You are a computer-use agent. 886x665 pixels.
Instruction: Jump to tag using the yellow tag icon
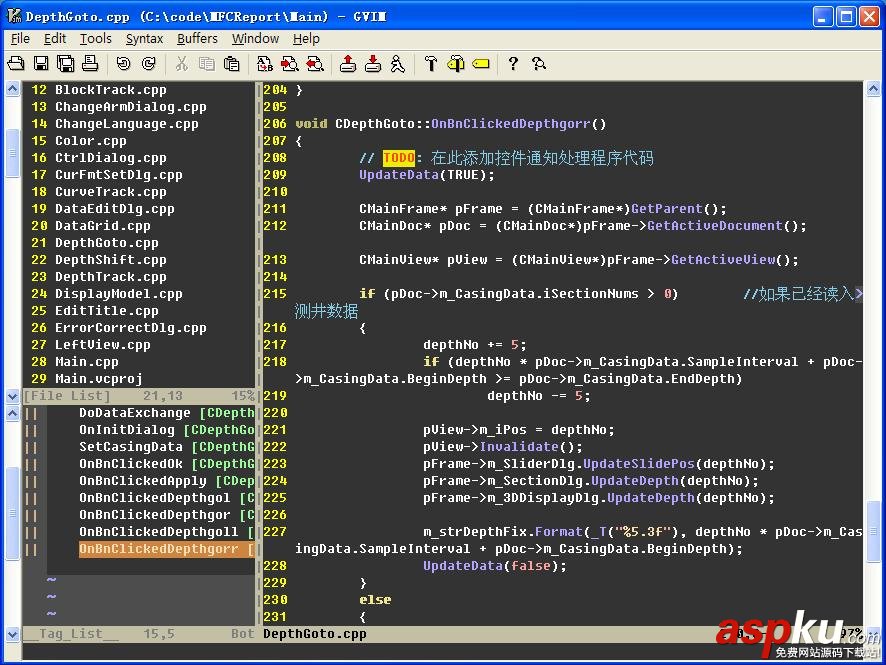pyautogui.click(x=481, y=64)
